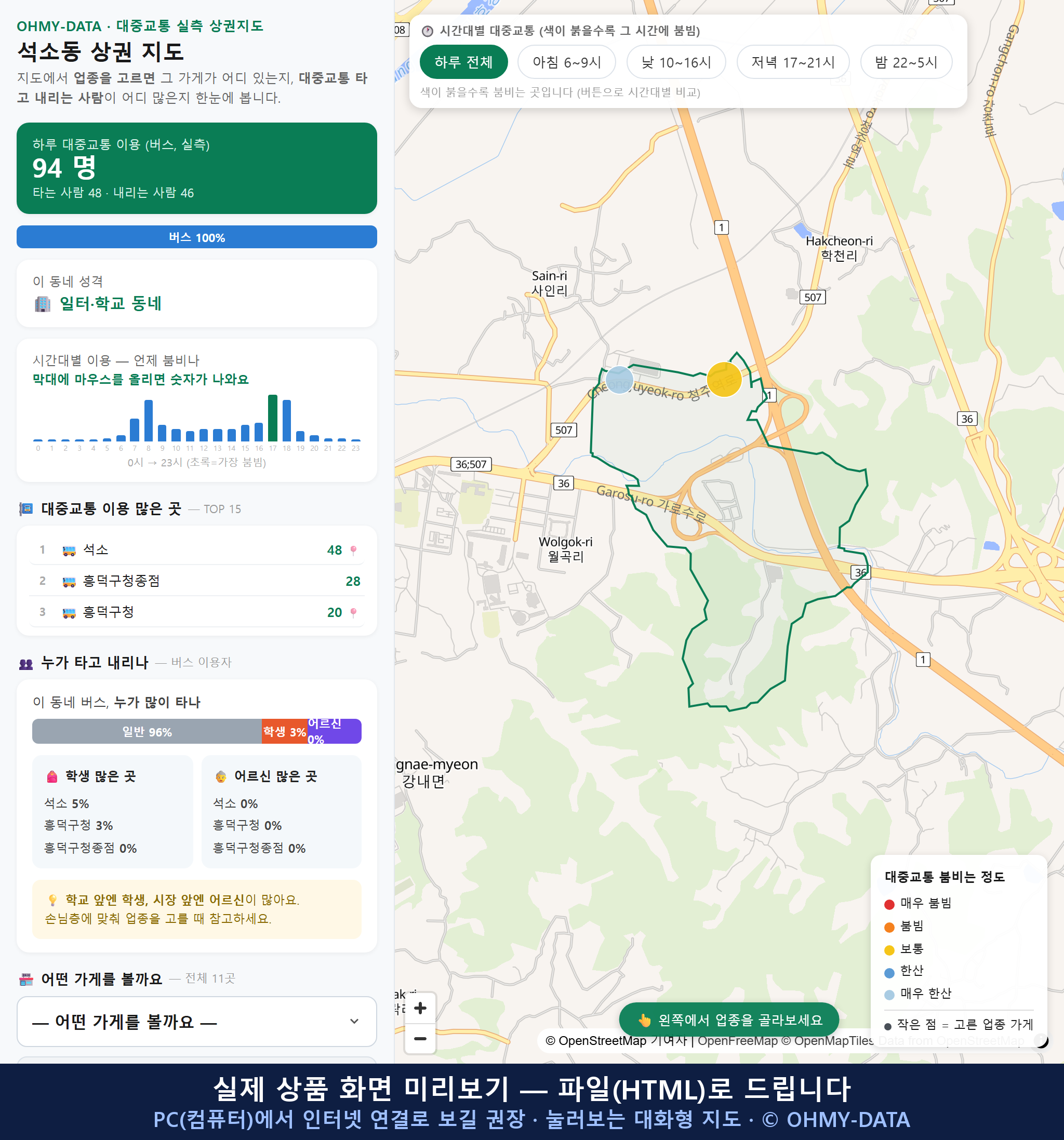Viewport: 1064px width, 1140px height.
Task: Switch to 아침 6~9시 time filter
Action: 566,62
